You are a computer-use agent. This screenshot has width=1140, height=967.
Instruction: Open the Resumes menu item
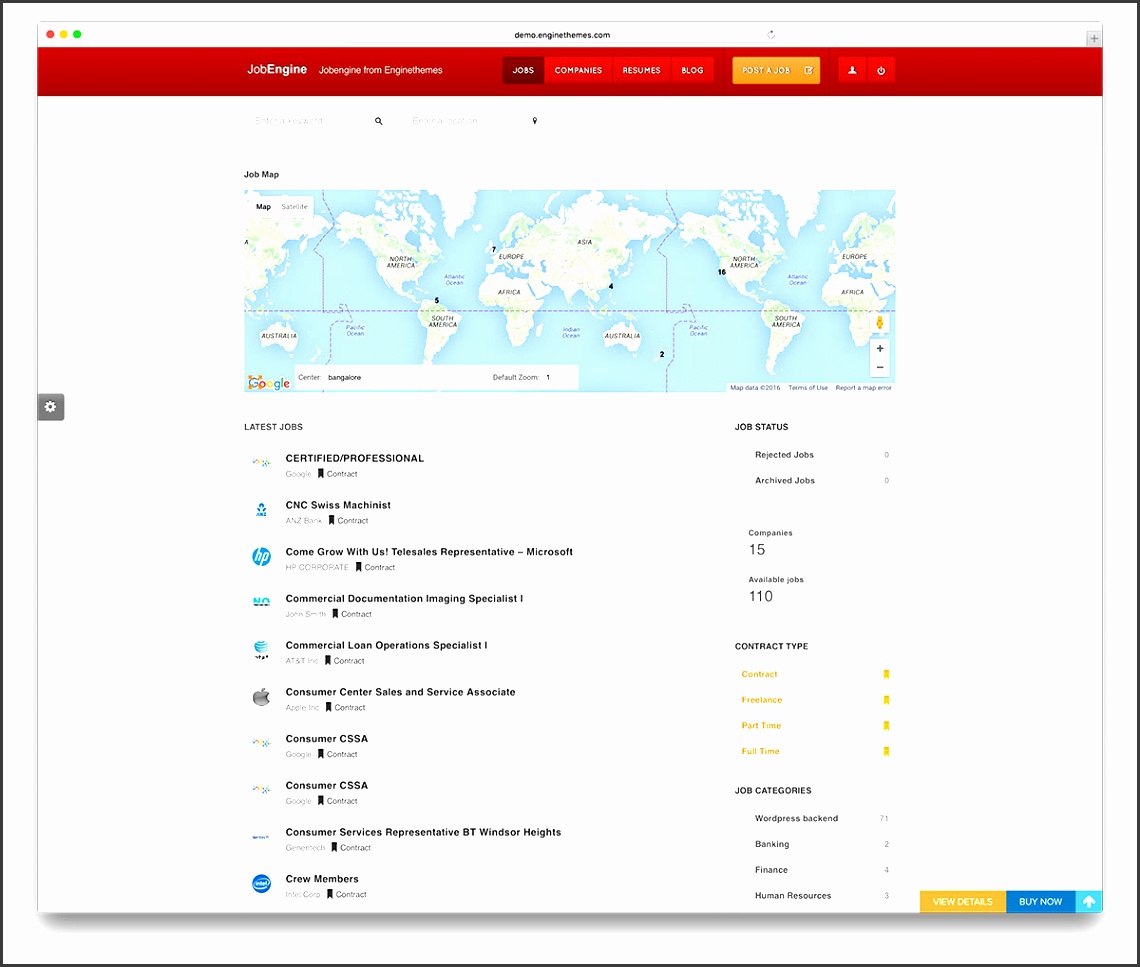641,71
